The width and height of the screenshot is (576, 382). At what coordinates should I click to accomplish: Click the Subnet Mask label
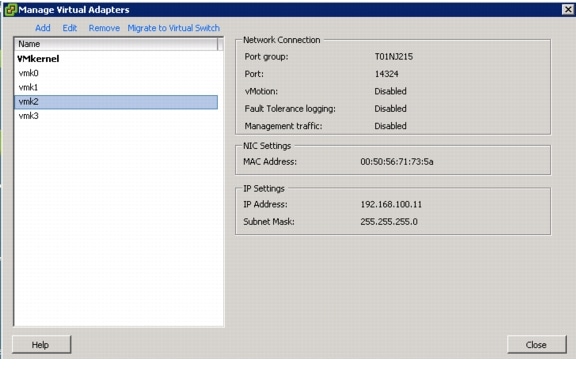click(x=269, y=221)
